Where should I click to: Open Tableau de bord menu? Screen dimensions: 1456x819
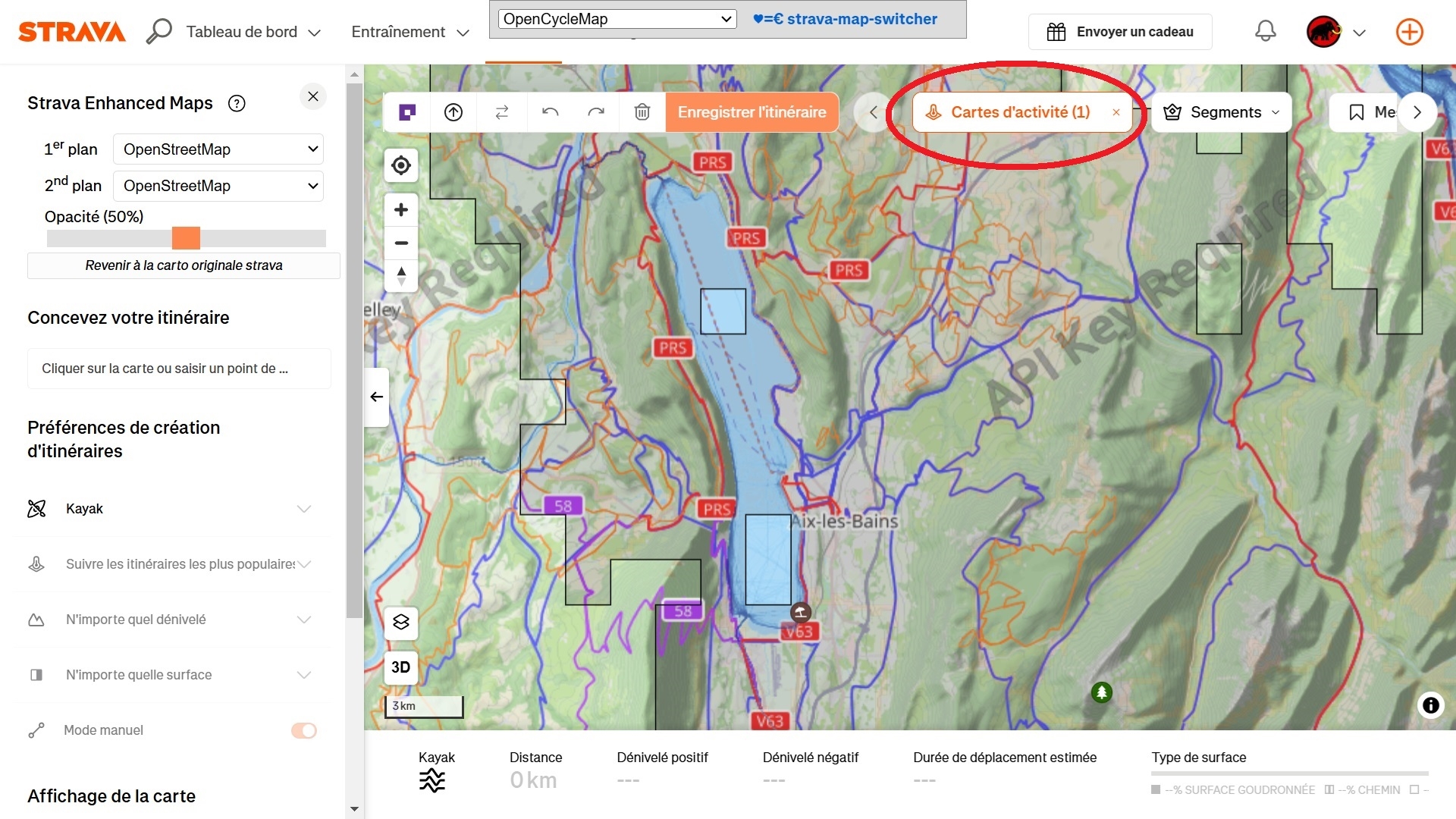(x=253, y=32)
